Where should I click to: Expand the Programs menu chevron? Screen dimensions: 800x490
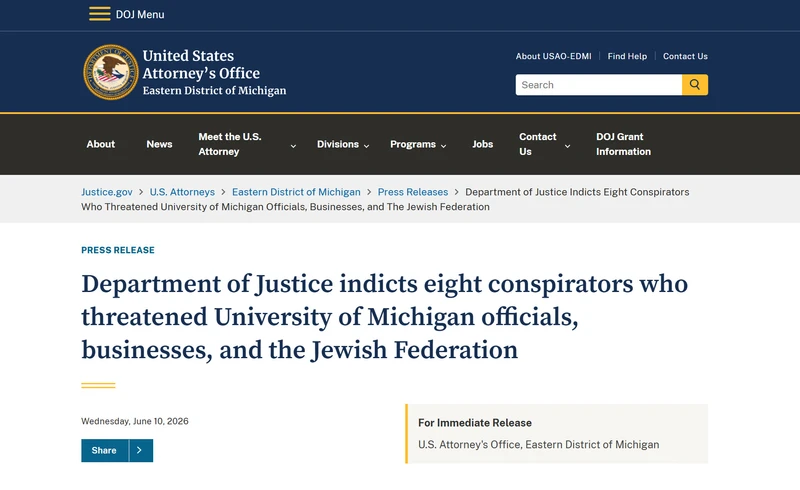tap(443, 146)
